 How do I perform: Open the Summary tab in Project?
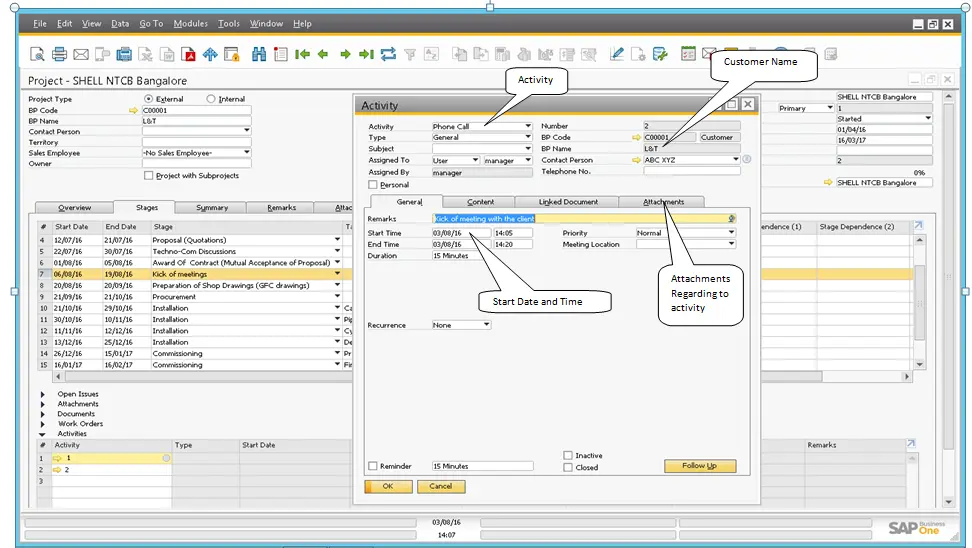click(211, 208)
